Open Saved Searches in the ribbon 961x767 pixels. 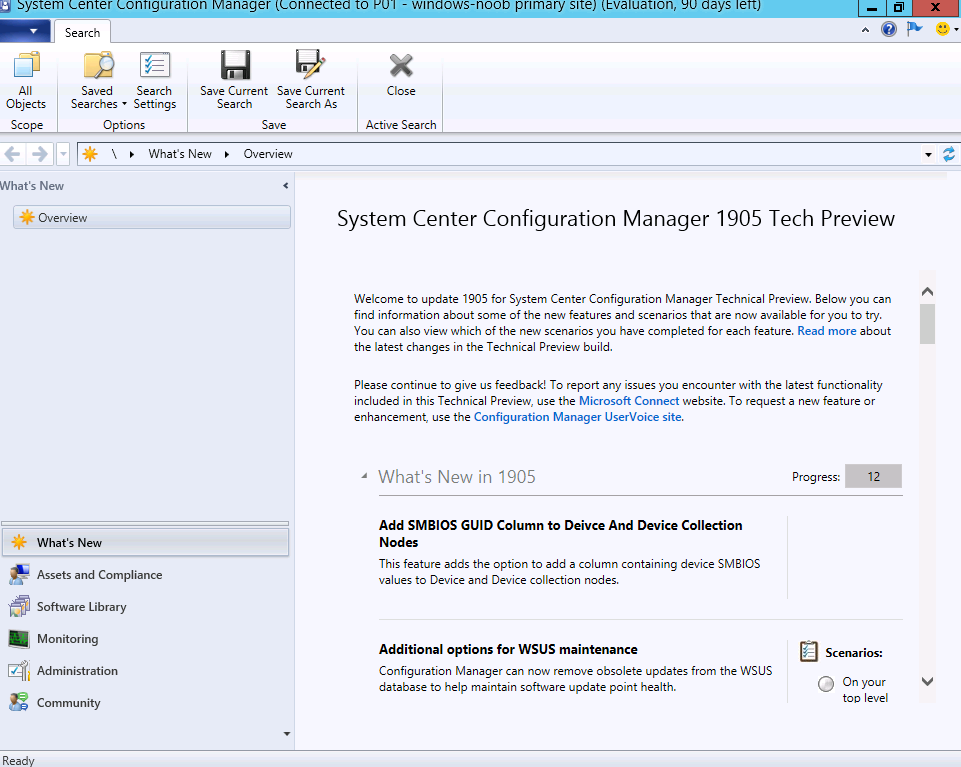98,81
